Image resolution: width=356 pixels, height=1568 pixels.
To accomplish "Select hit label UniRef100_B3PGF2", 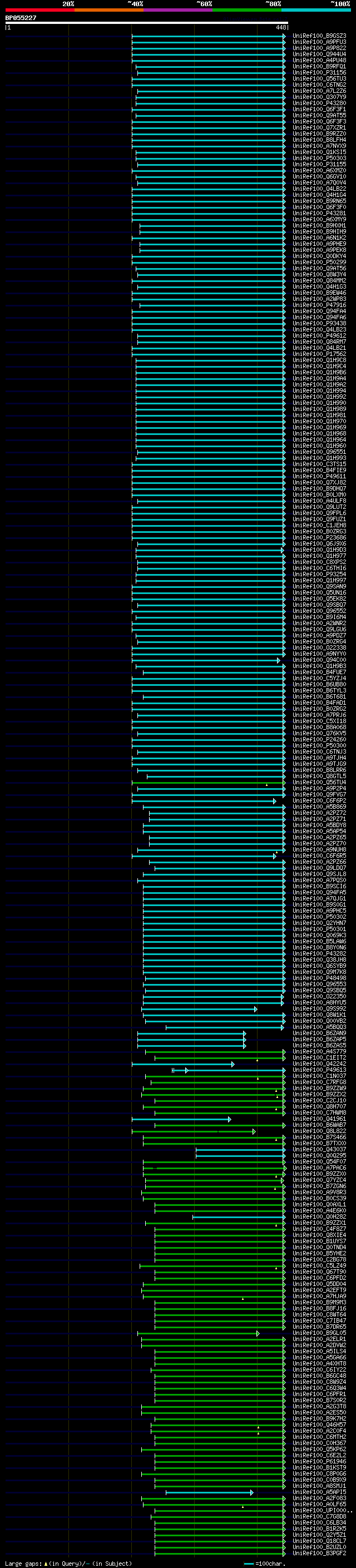I will coord(319,1554).
